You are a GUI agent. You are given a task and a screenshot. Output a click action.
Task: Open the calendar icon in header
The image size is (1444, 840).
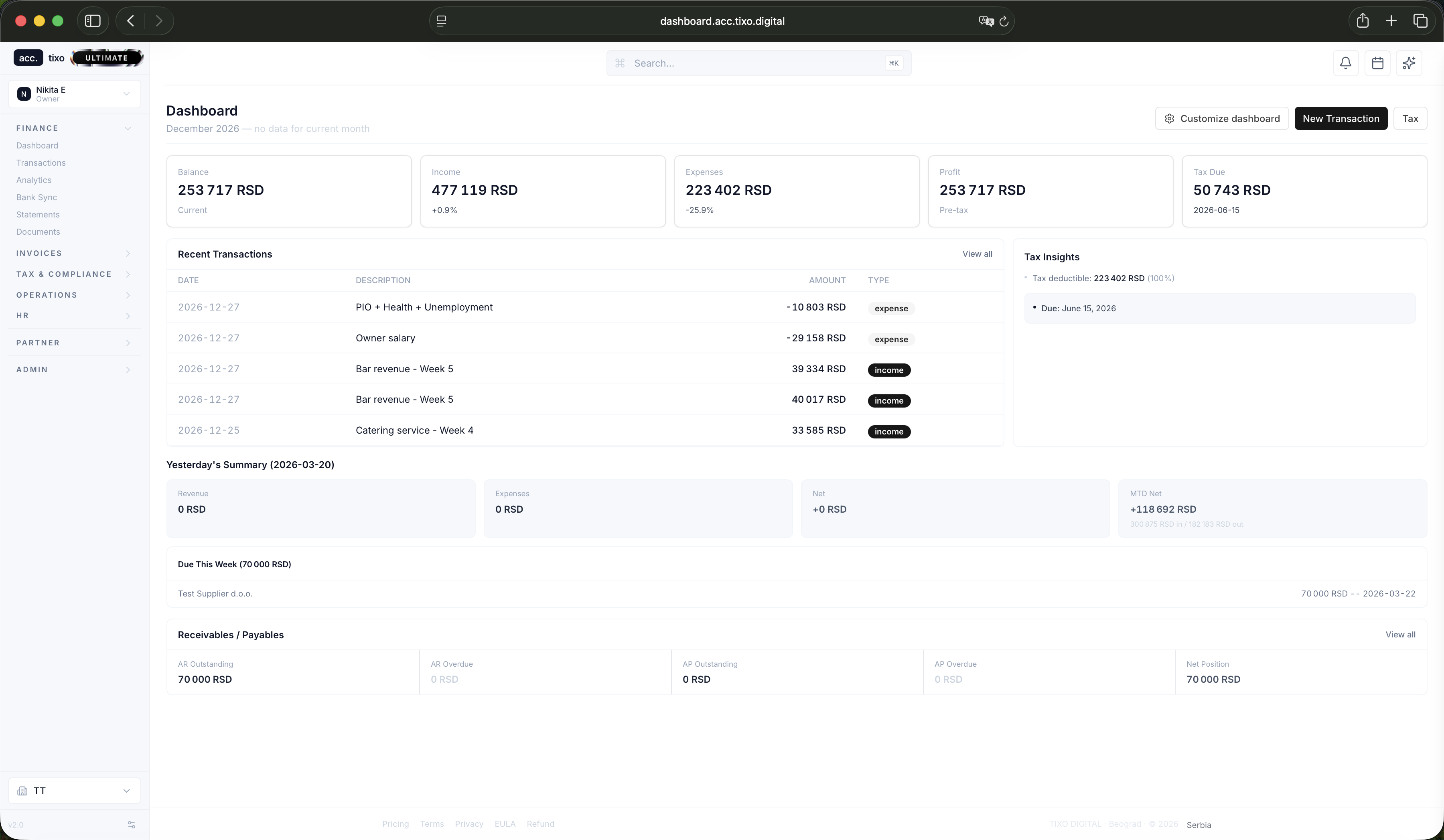pyautogui.click(x=1377, y=63)
